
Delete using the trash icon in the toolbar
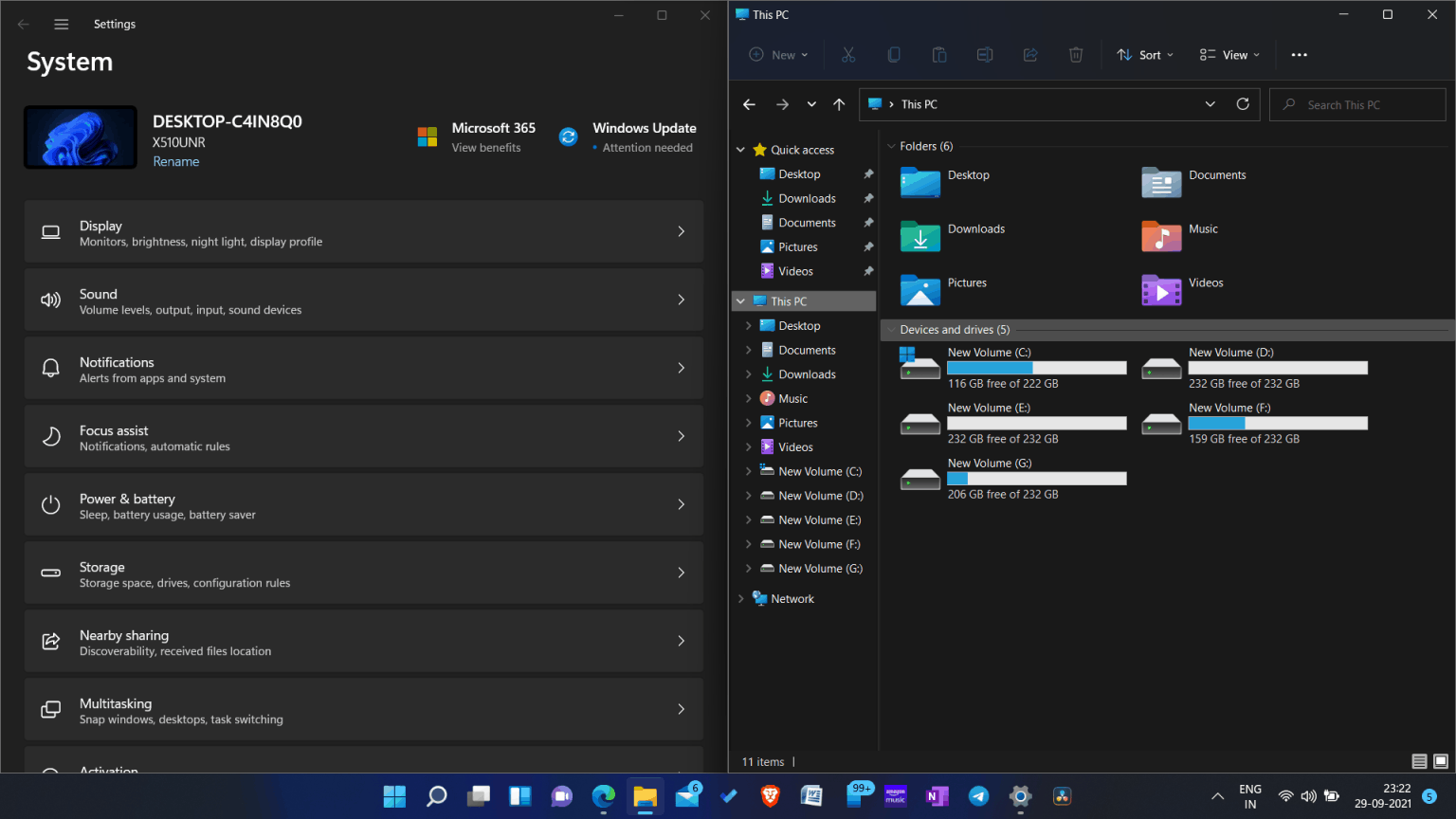coord(1076,54)
